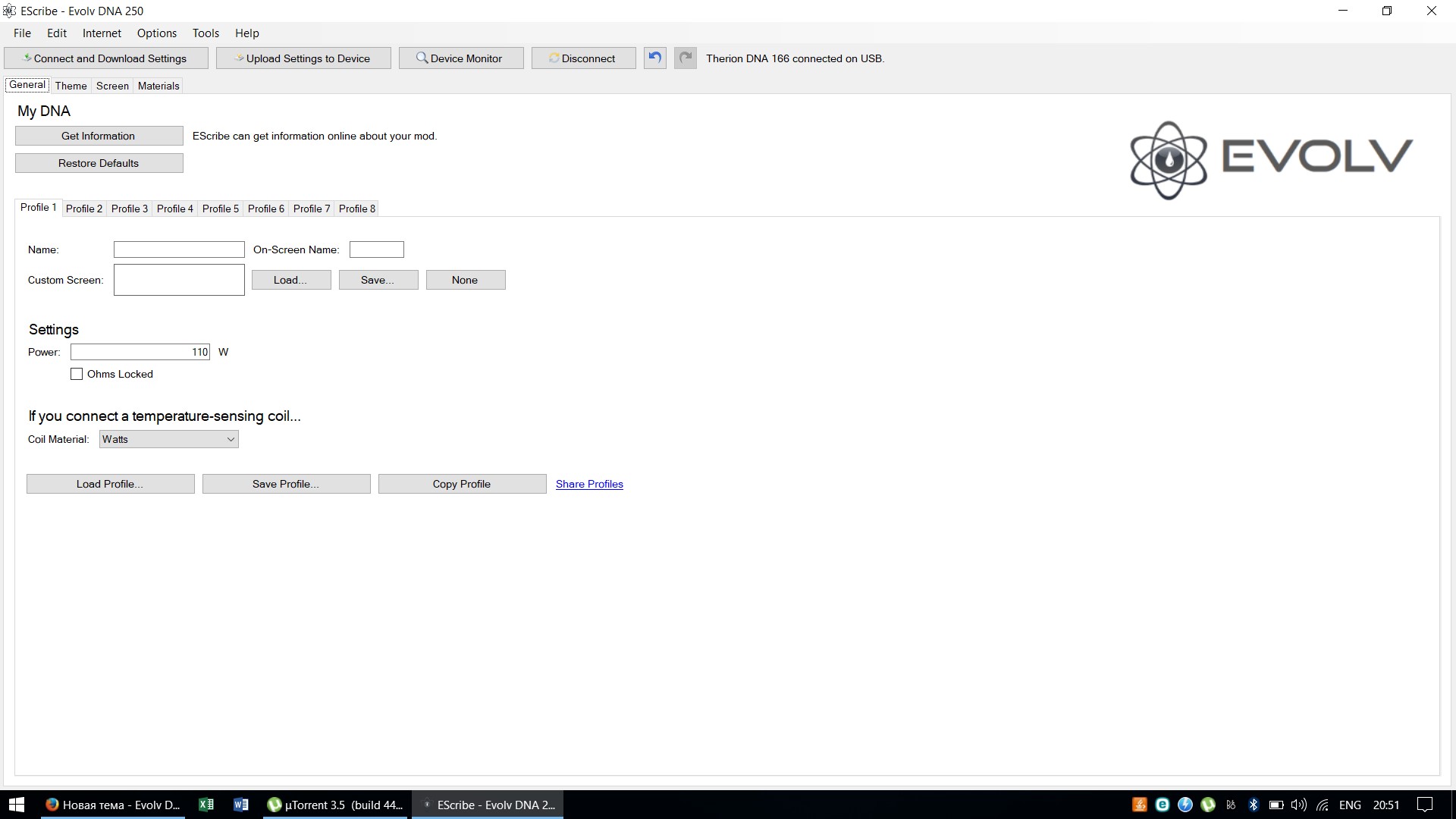
Task: Open Excel from the taskbar
Action: [x=206, y=805]
